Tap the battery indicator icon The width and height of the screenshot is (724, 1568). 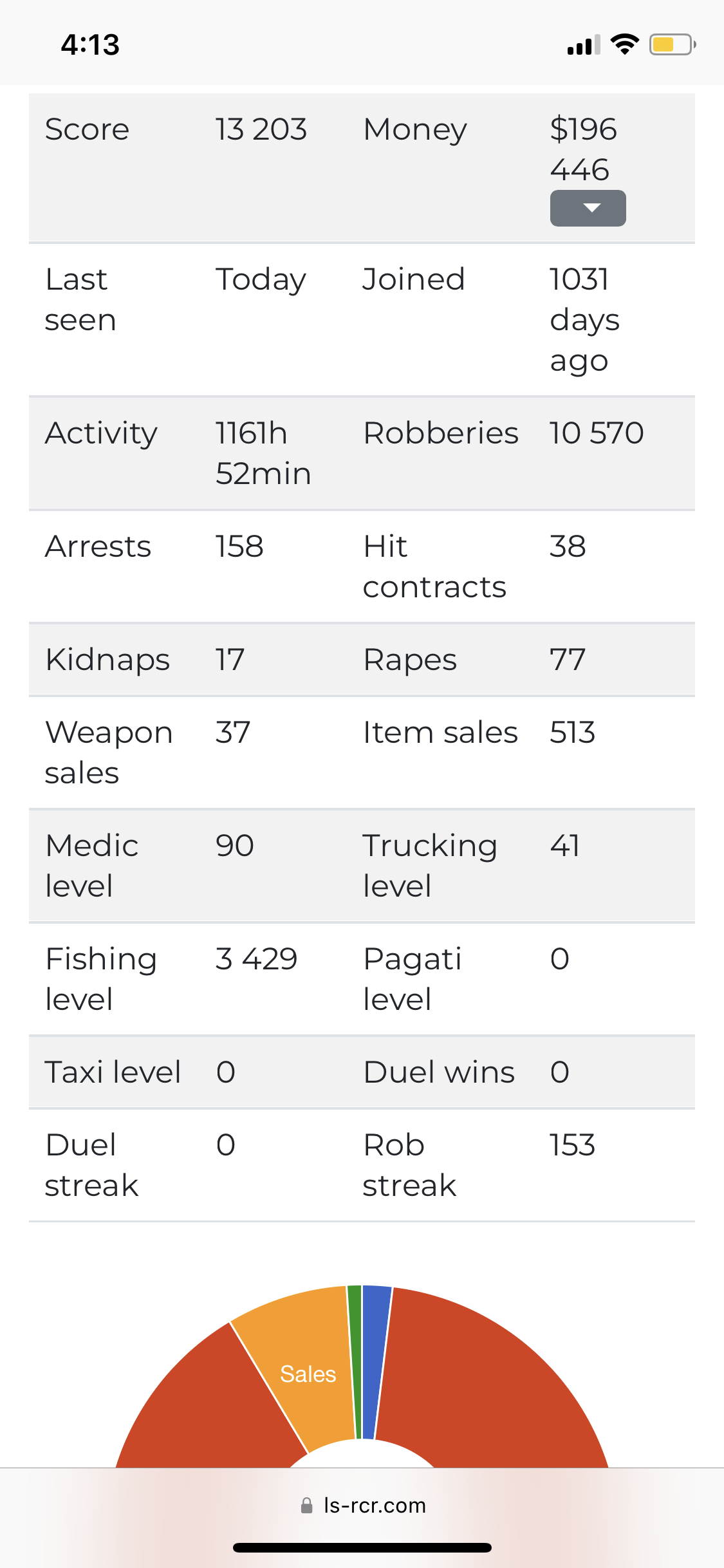click(x=673, y=44)
